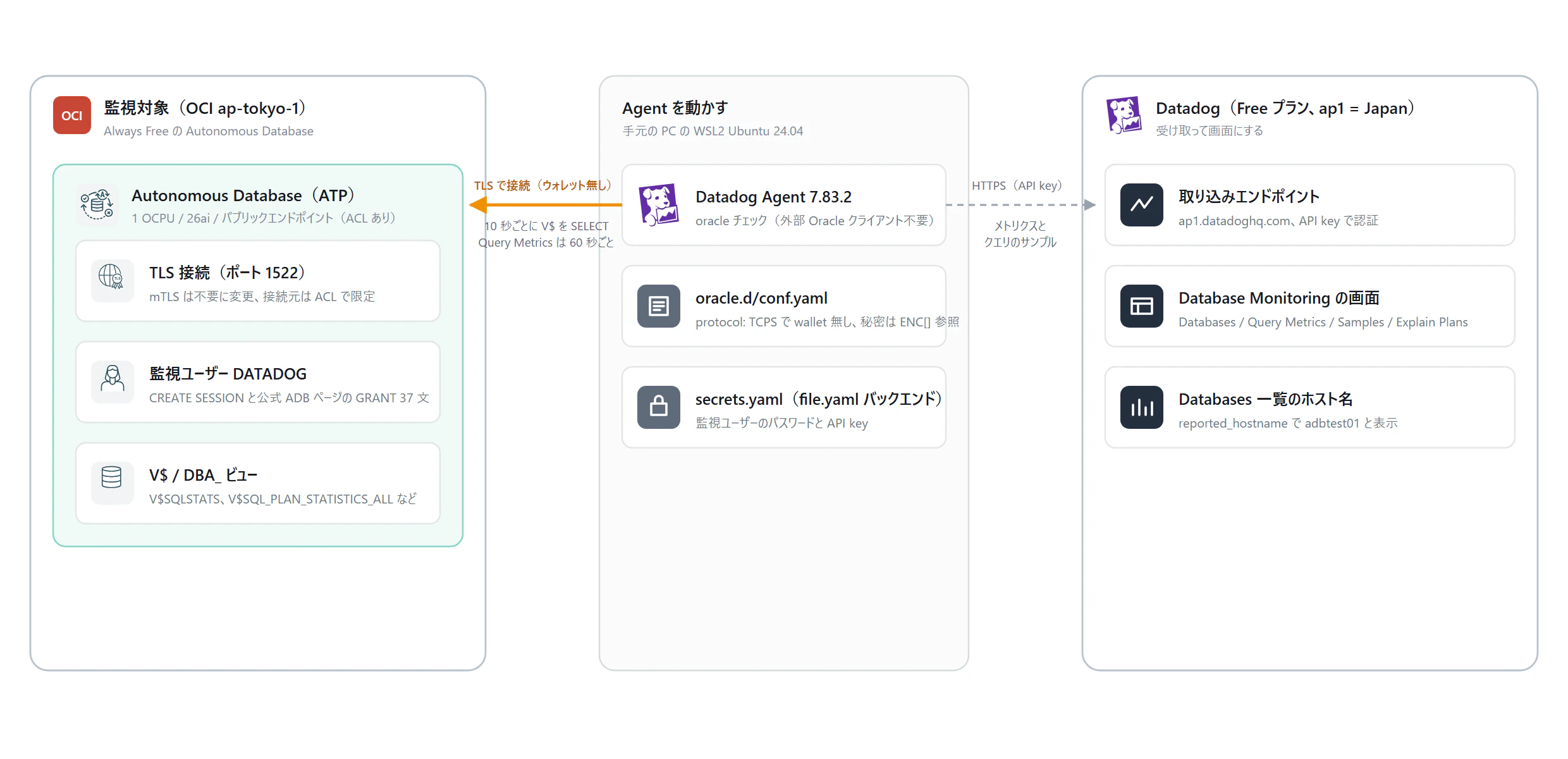Viewport: 1568px width, 759px height.
Task: Click the 10 秒ごとに V$ を SELECT text
Action: pyautogui.click(x=546, y=226)
